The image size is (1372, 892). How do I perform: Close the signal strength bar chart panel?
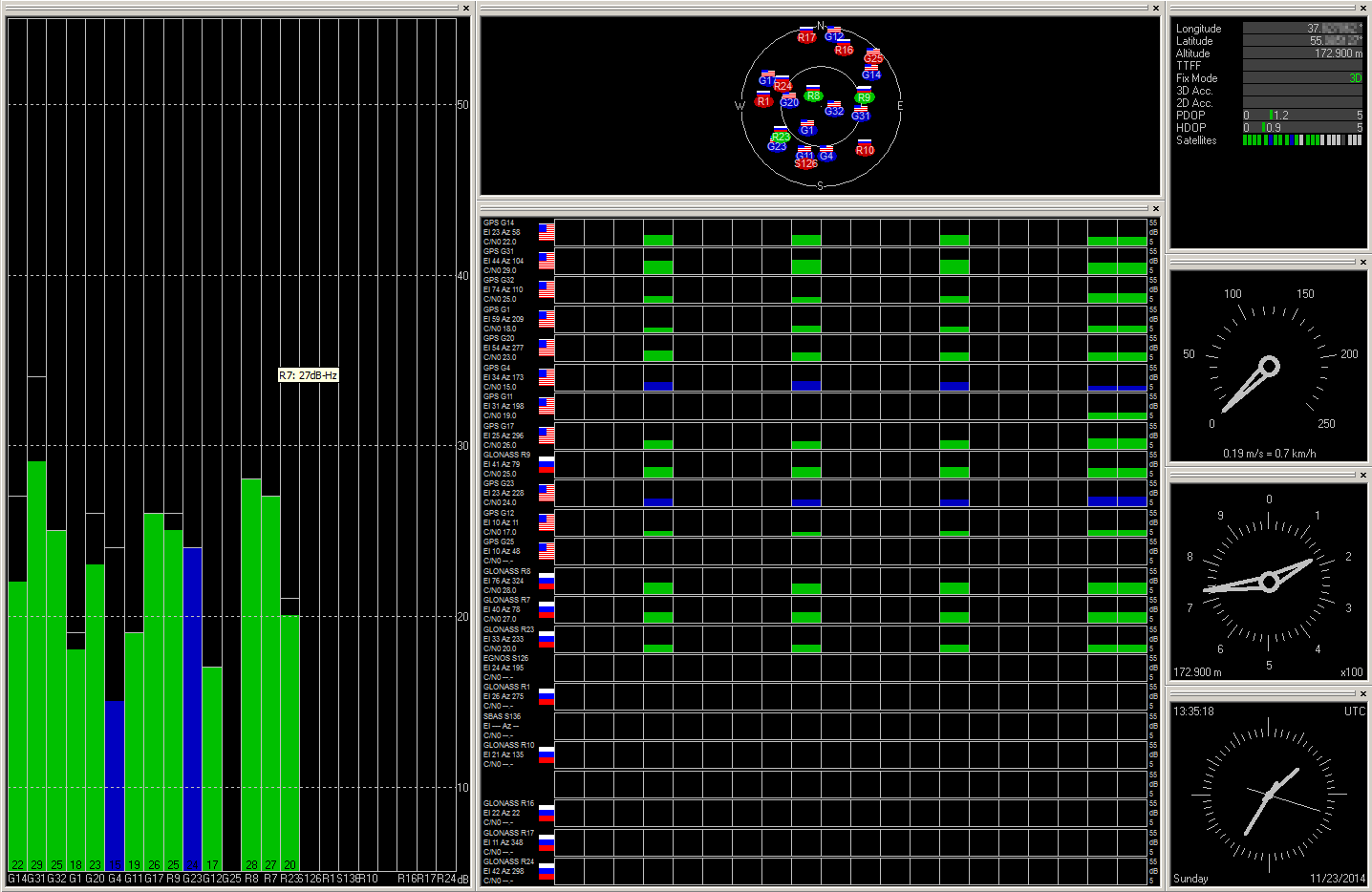pos(466,9)
